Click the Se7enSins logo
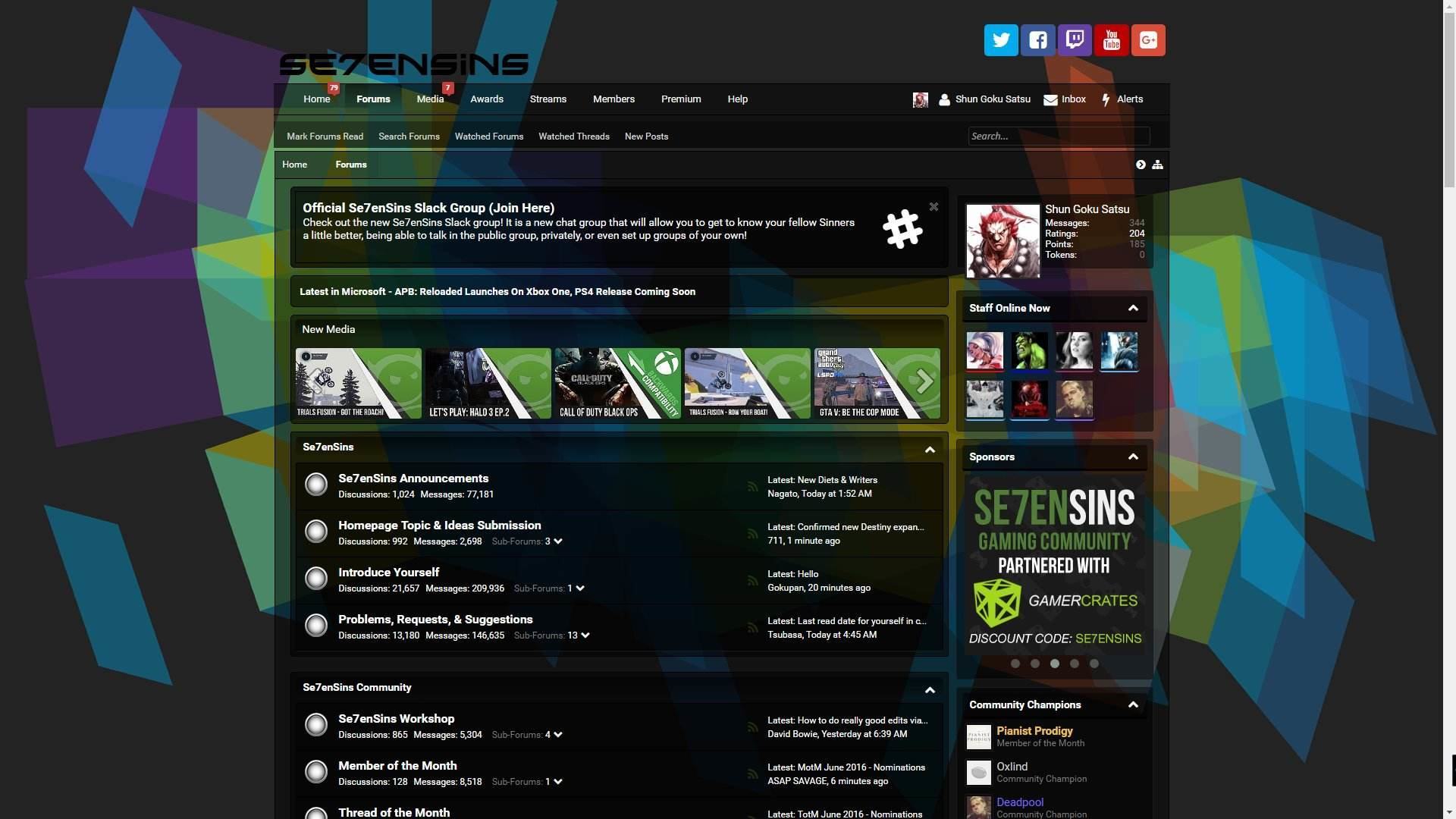Image resolution: width=1456 pixels, height=819 pixels. [403, 64]
